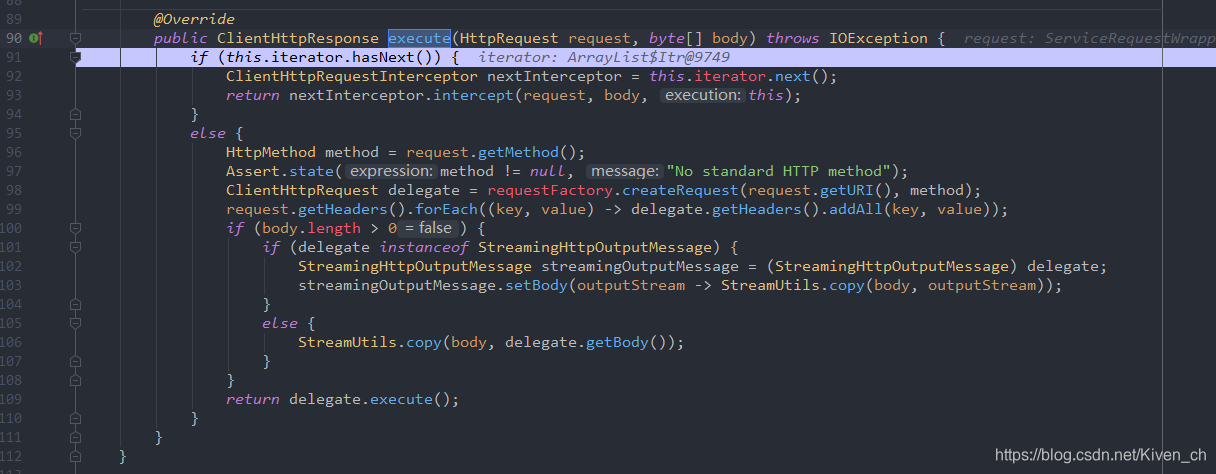The image size is (1216, 474).
Task: Click hasNext() call on the highlighted line
Action: click(x=396, y=57)
